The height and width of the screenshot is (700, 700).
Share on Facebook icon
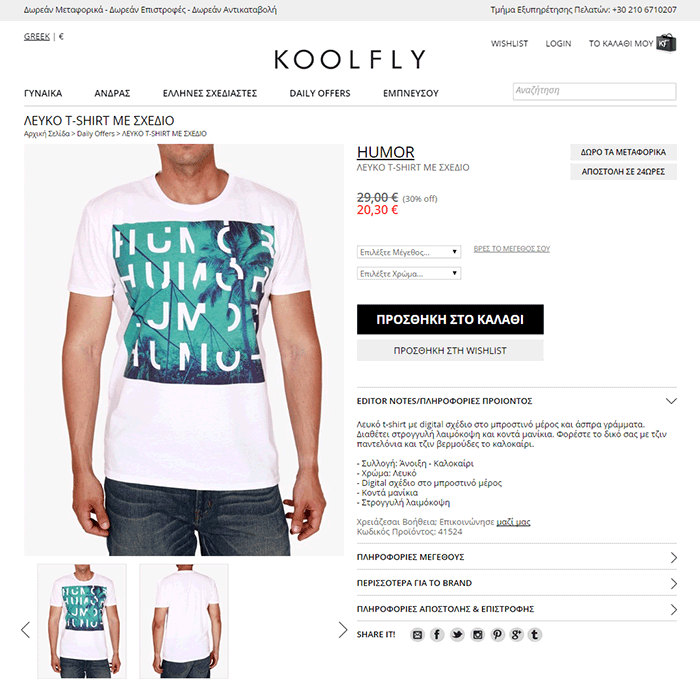pos(437,634)
